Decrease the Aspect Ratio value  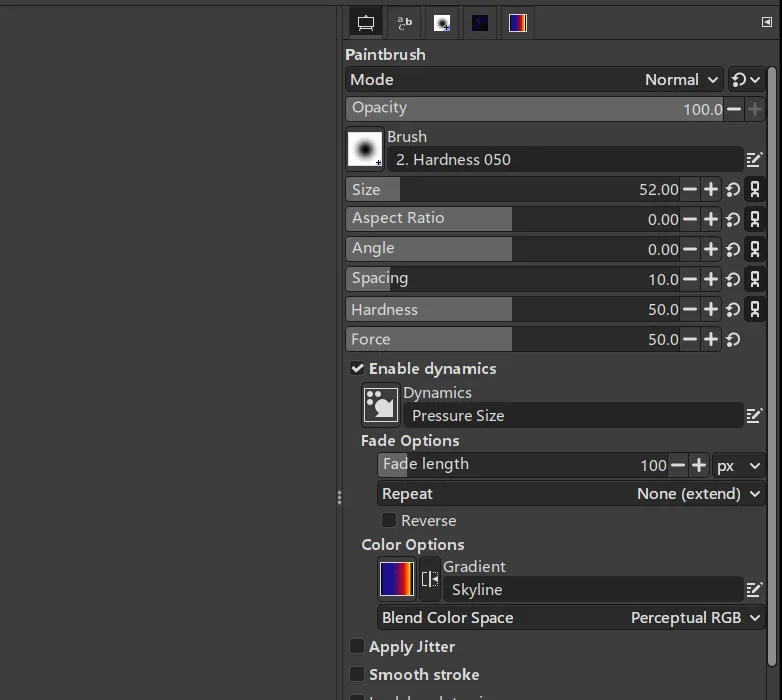click(x=690, y=219)
